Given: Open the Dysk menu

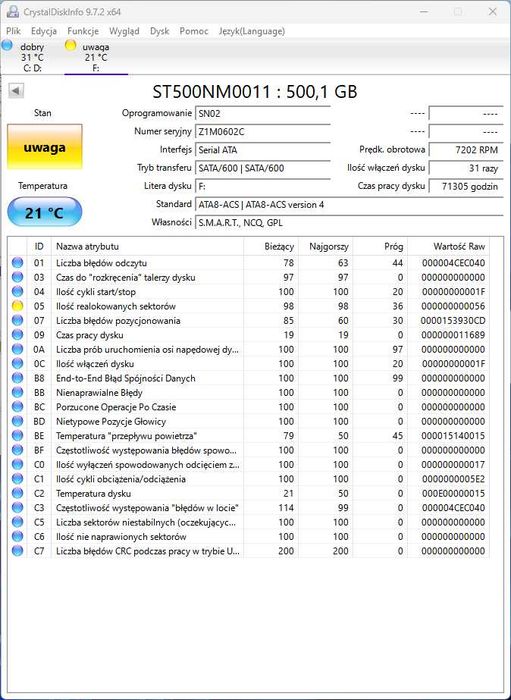Looking at the screenshot, I should 159,31.
